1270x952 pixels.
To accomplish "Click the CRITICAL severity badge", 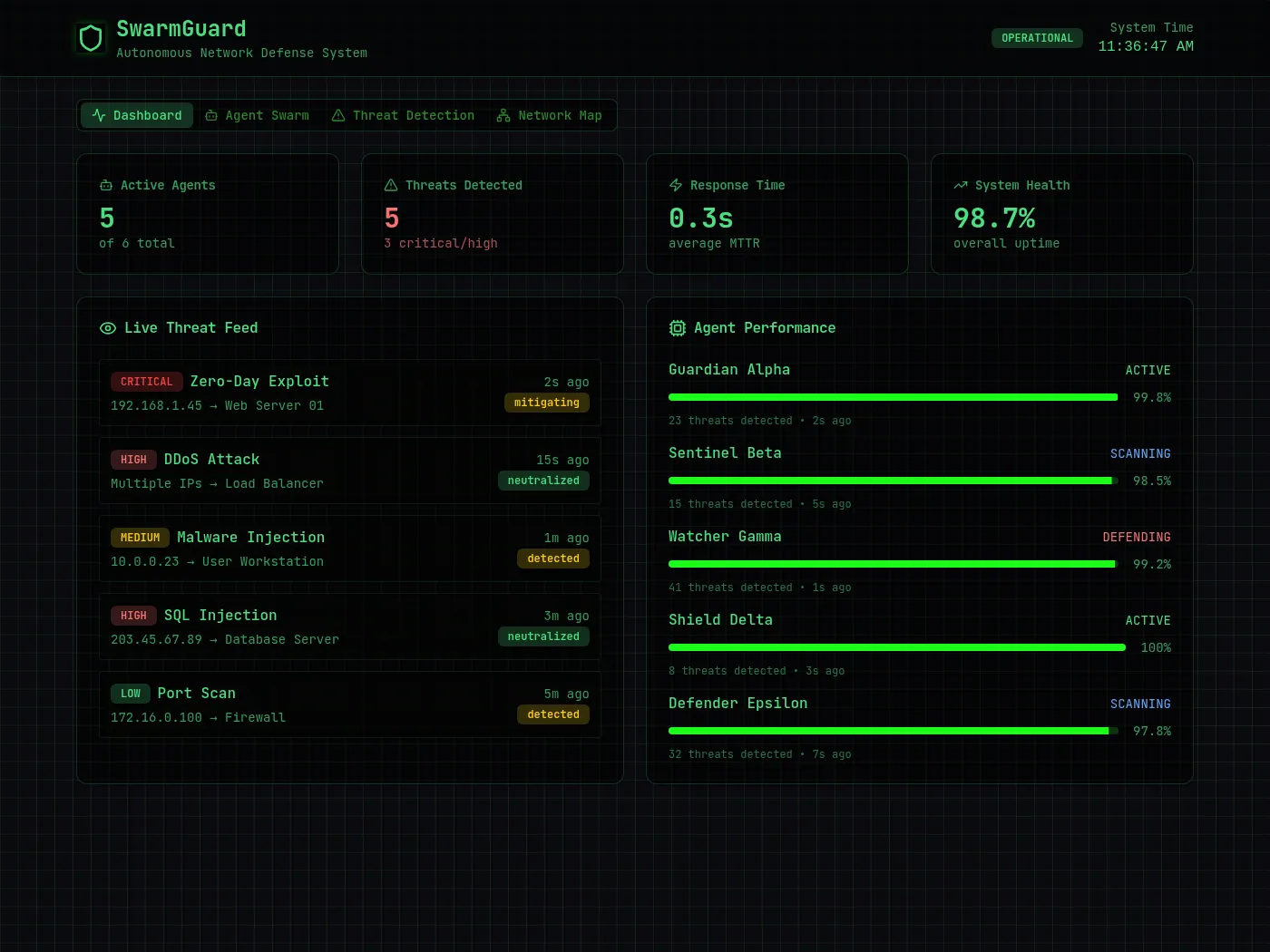I will point(146,382).
